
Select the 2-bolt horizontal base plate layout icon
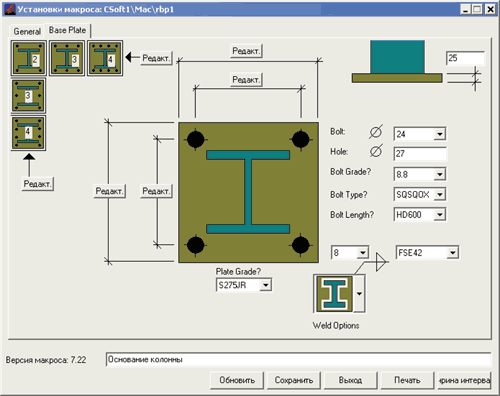tap(28, 58)
